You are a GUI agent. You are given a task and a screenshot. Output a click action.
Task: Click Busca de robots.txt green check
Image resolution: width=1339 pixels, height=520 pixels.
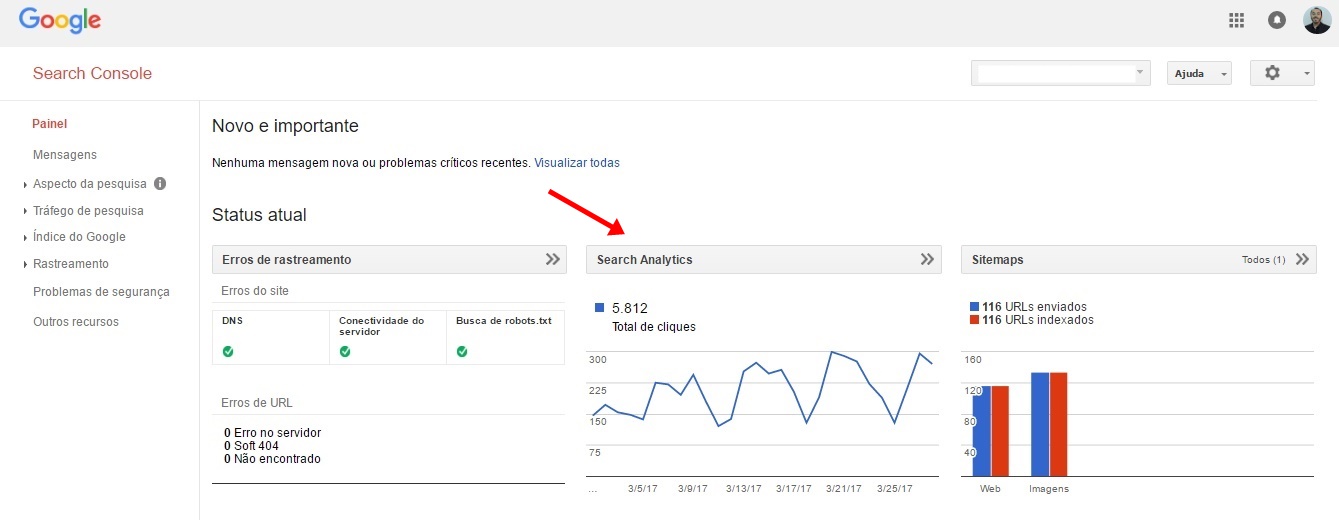[x=462, y=352]
